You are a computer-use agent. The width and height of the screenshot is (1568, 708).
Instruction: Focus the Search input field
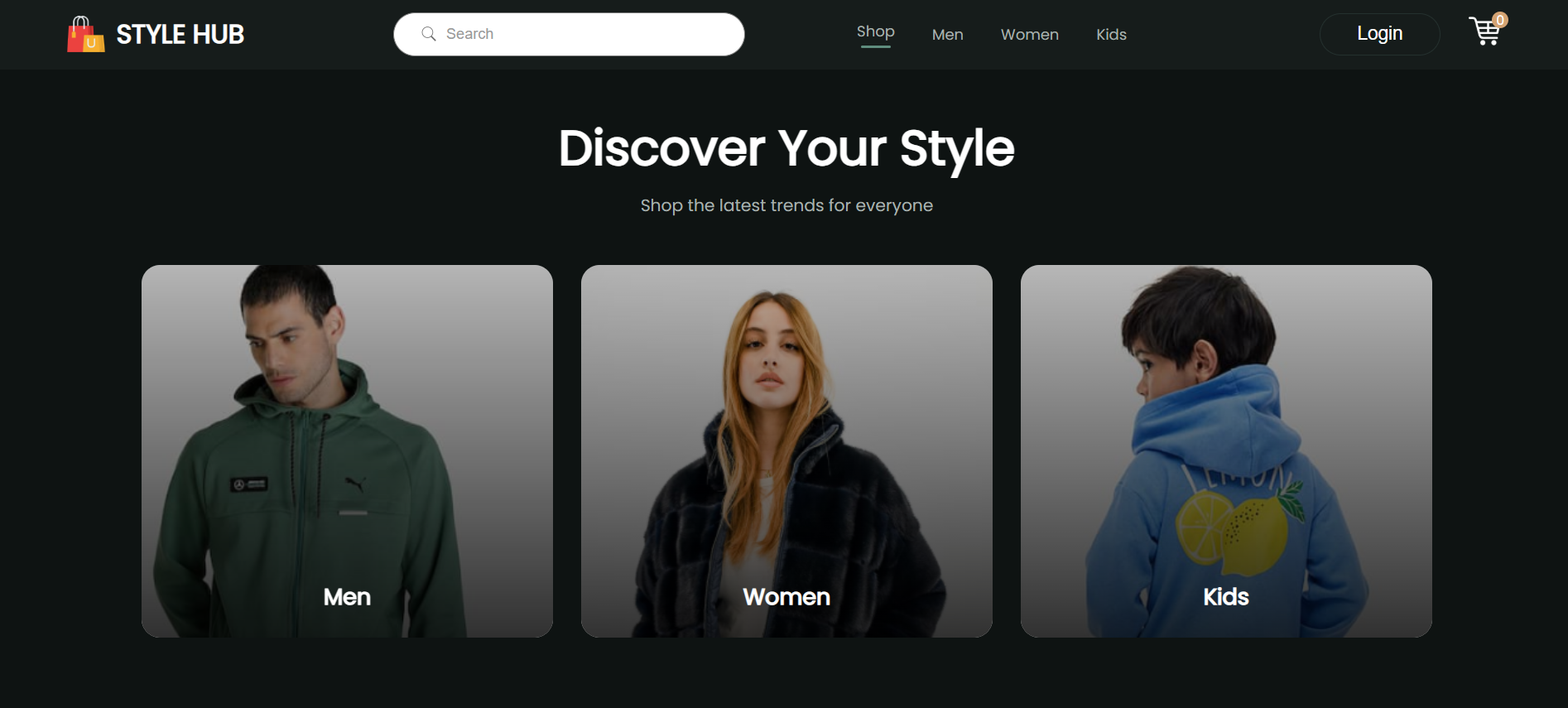[x=580, y=34]
